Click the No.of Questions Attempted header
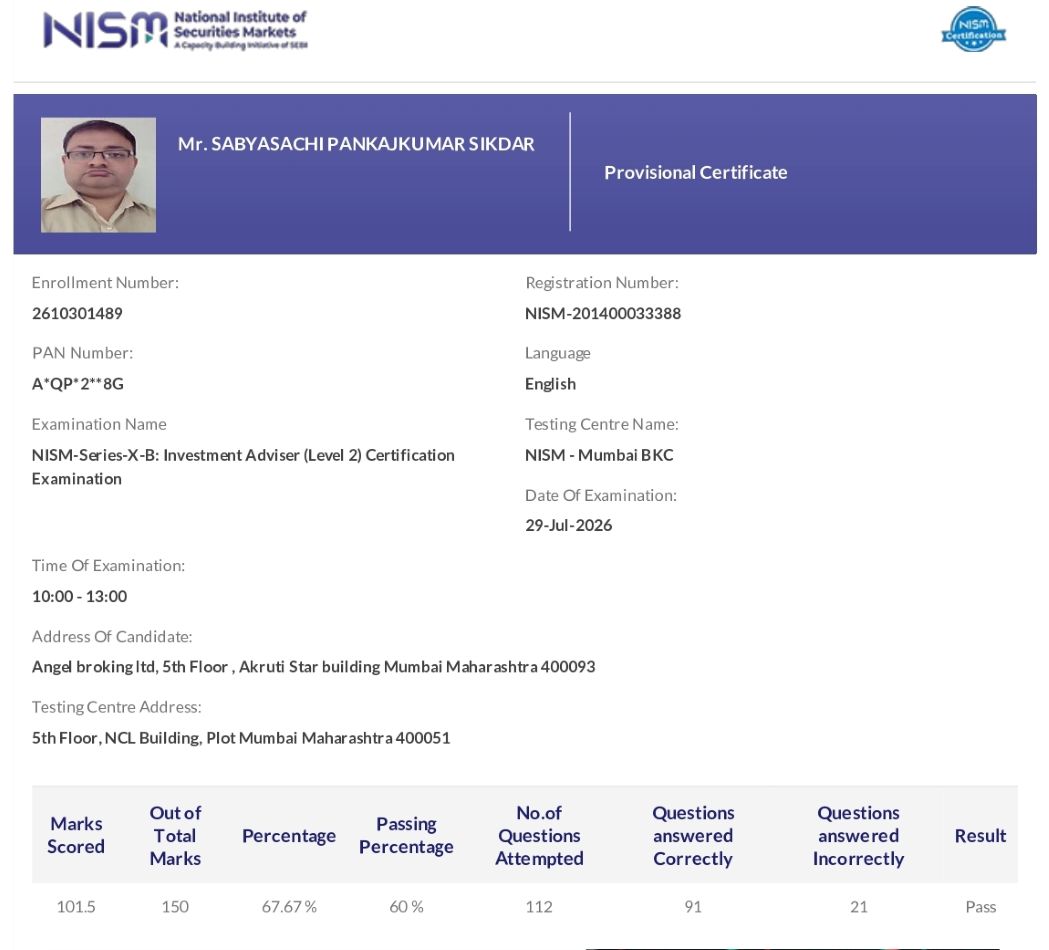 tap(539, 835)
